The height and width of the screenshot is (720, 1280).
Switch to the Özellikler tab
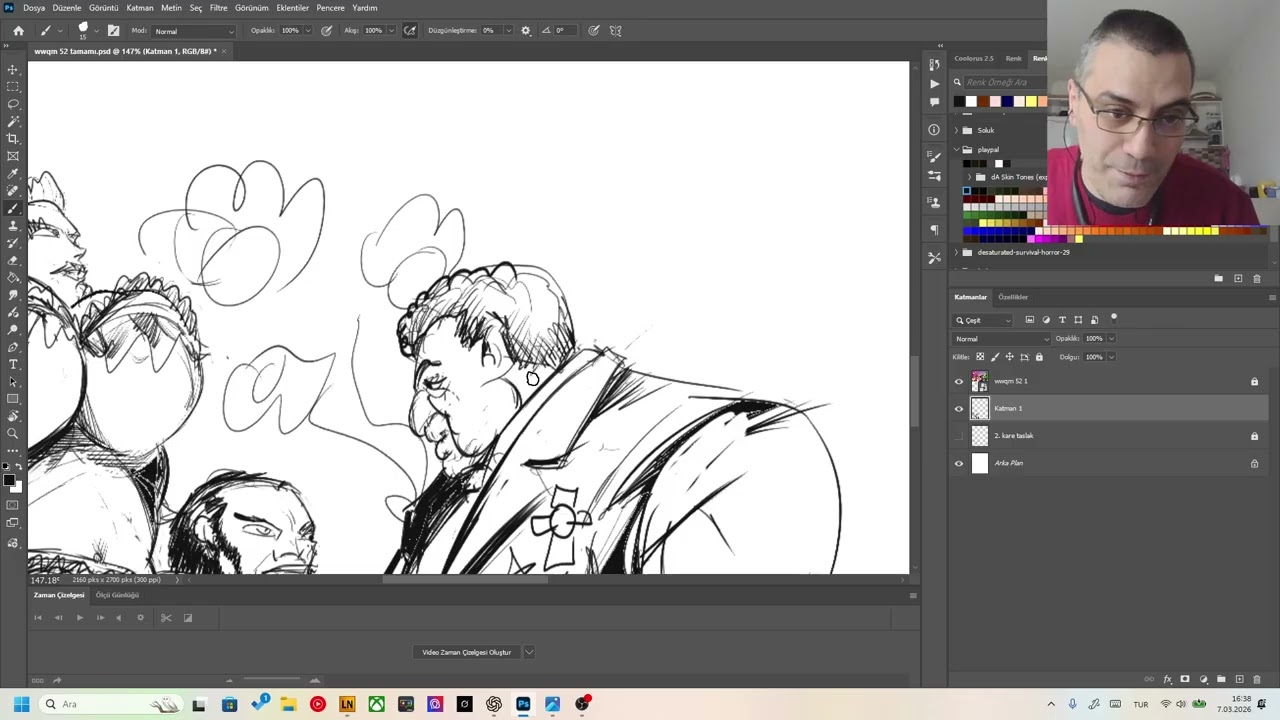pyautogui.click(x=1012, y=297)
